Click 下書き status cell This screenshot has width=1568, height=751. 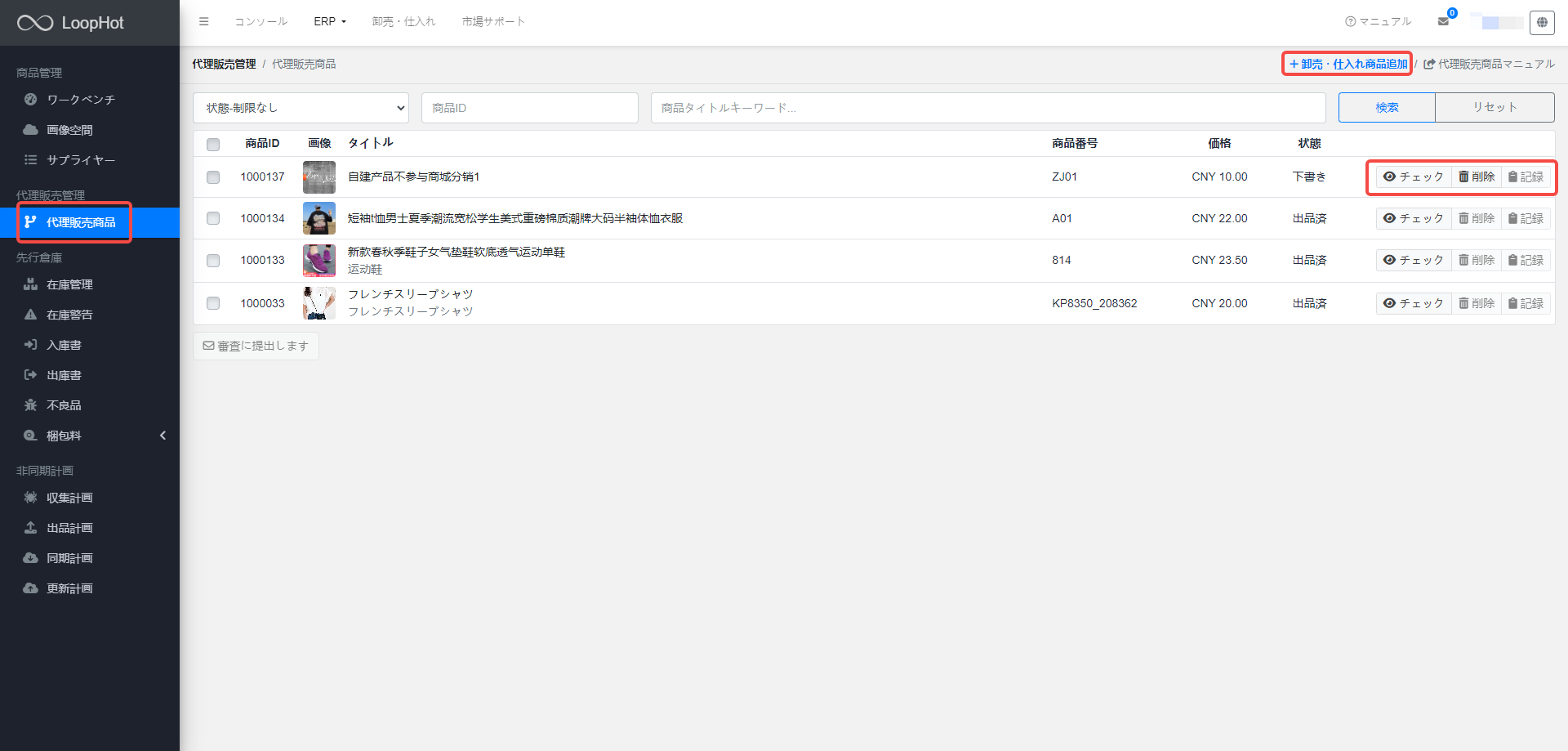click(1309, 177)
